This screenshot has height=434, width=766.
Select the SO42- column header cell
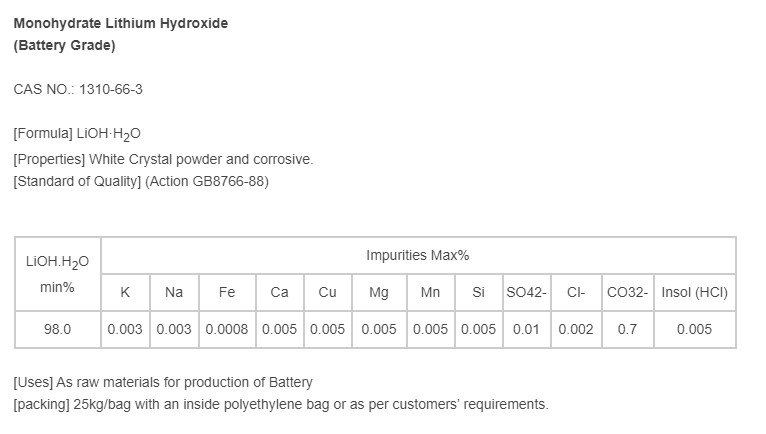click(x=526, y=293)
